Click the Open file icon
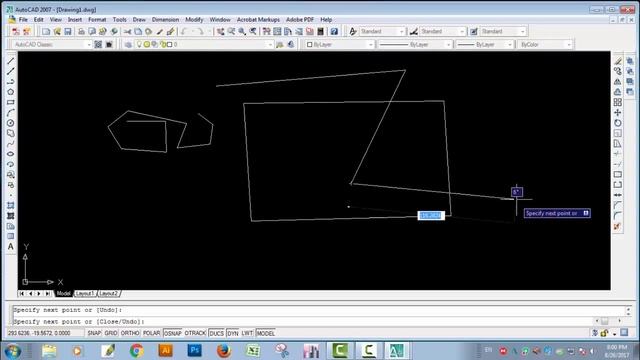Screen dimensions: 640x360 click(x=57, y=31)
